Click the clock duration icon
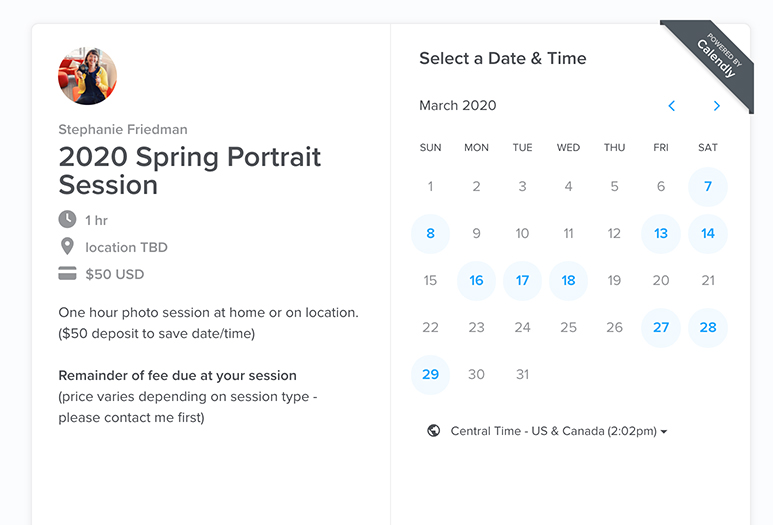This screenshot has height=525, width=773. point(67,219)
